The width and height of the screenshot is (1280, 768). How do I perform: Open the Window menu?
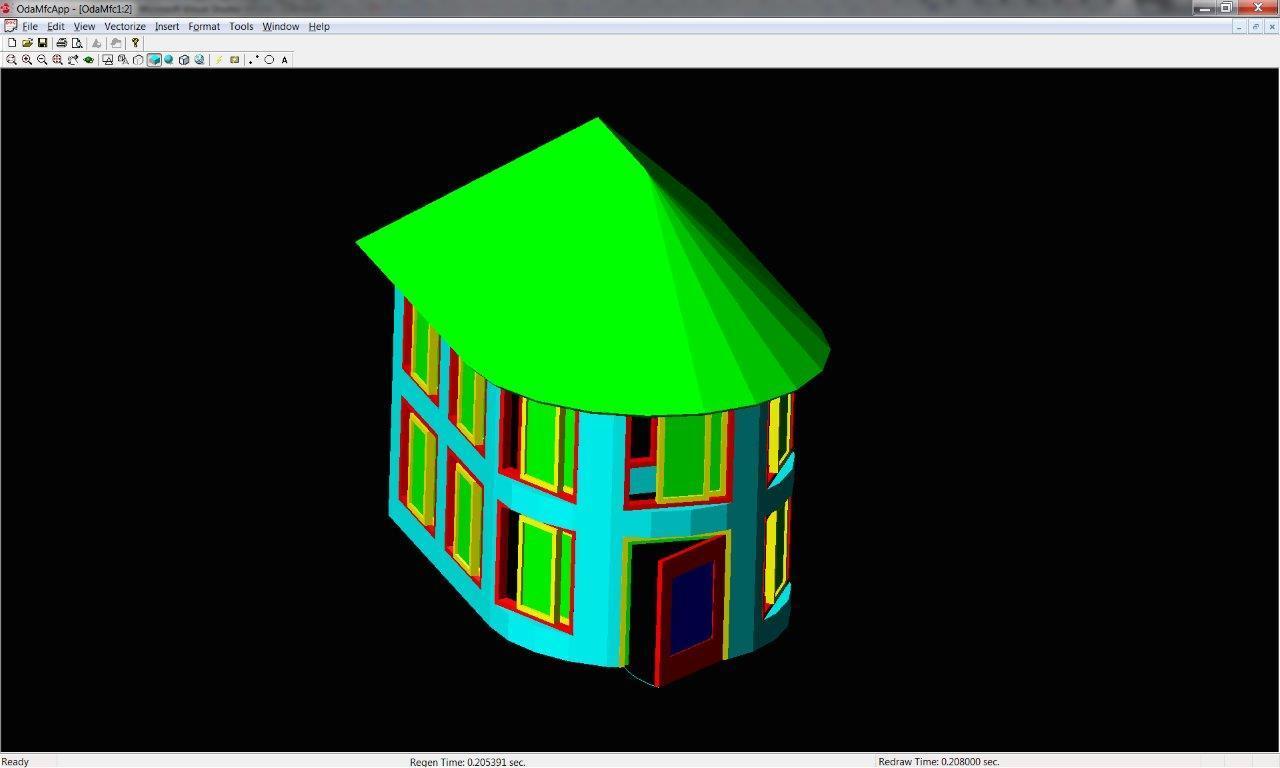tap(280, 26)
